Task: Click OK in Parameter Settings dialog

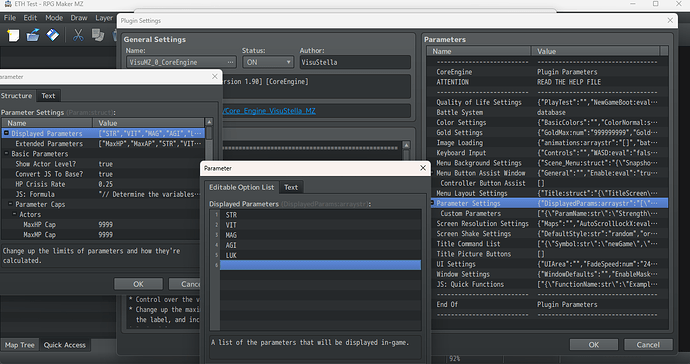Action: click(x=138, y=284)
